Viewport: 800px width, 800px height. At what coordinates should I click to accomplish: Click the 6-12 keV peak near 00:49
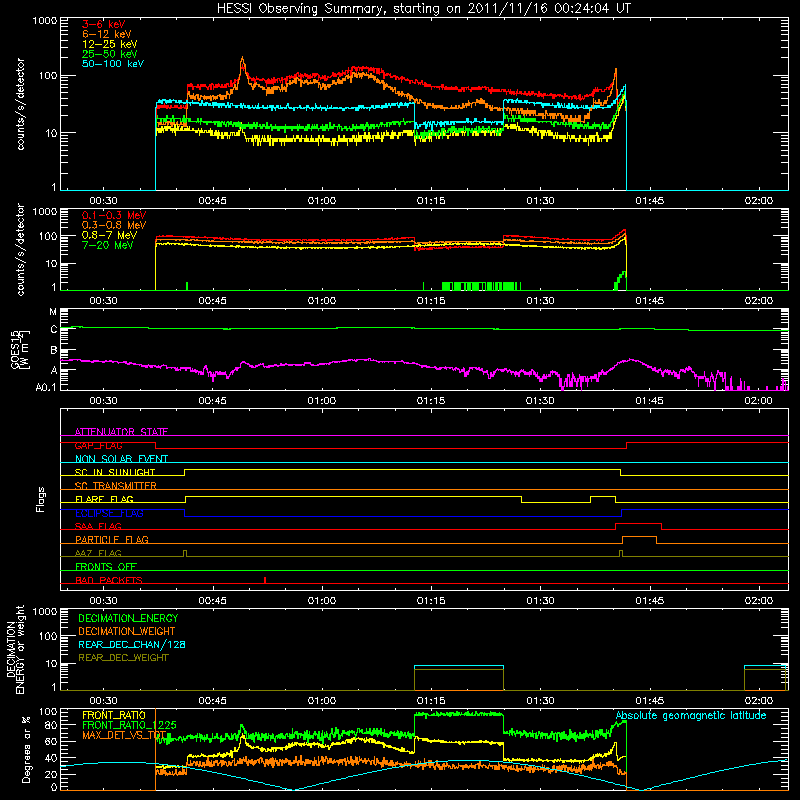[x=242, y=59]
